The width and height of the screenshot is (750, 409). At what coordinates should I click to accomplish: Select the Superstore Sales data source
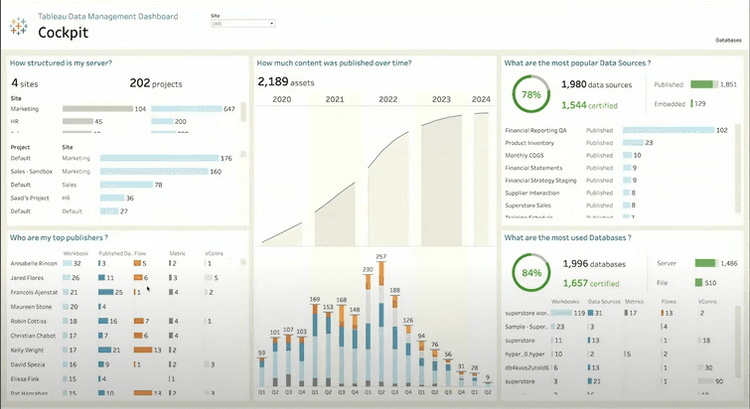528,205
